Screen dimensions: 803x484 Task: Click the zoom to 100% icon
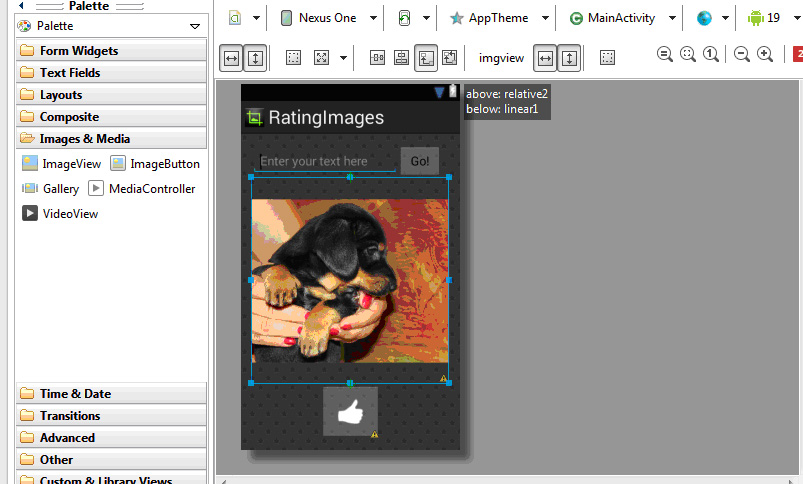coord(711,54)
